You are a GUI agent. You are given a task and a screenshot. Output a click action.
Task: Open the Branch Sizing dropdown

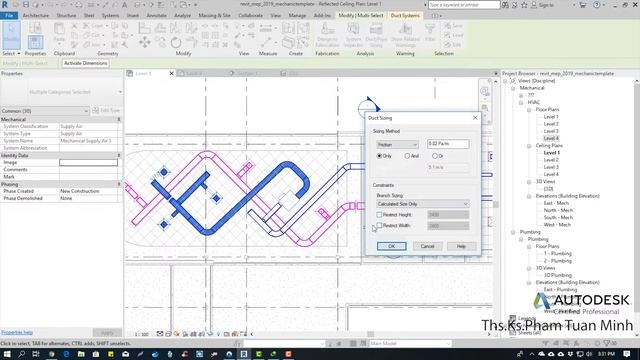pyautogui.click(x=422, y=204)
